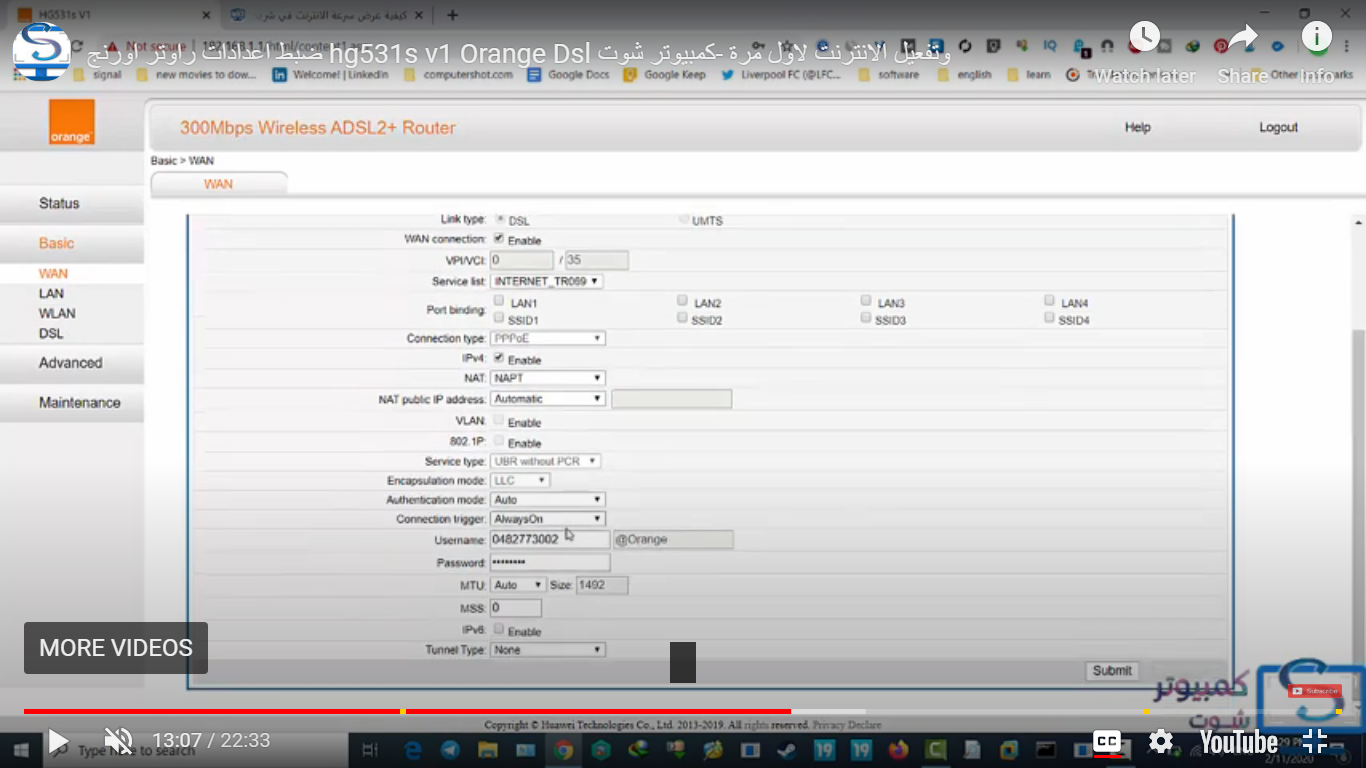The height and width of the screenshot is (768, 1366).
Task: Open the Edge taskbar icon
Action: coord(412,749)
